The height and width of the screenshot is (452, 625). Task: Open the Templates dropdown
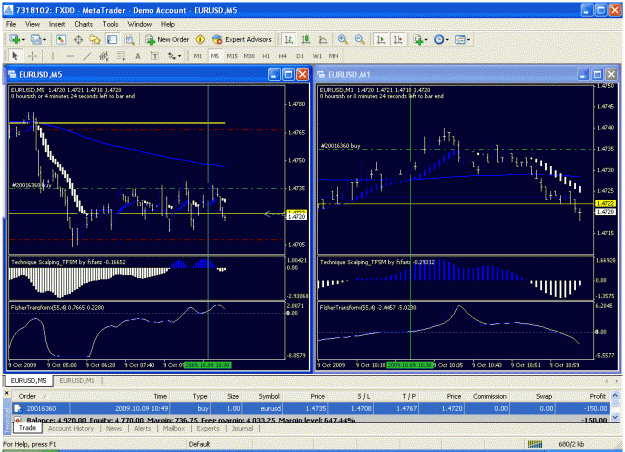[x=463, y=39]
